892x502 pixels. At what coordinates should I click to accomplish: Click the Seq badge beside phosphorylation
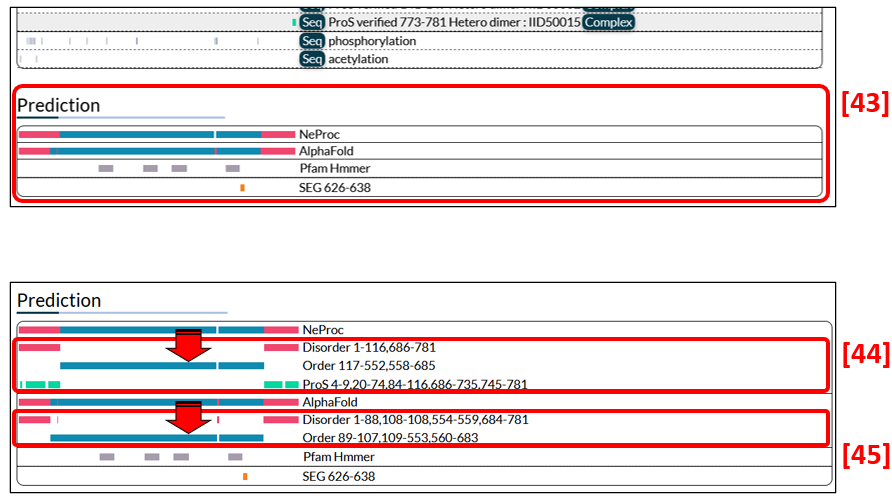tap(312, 41)
